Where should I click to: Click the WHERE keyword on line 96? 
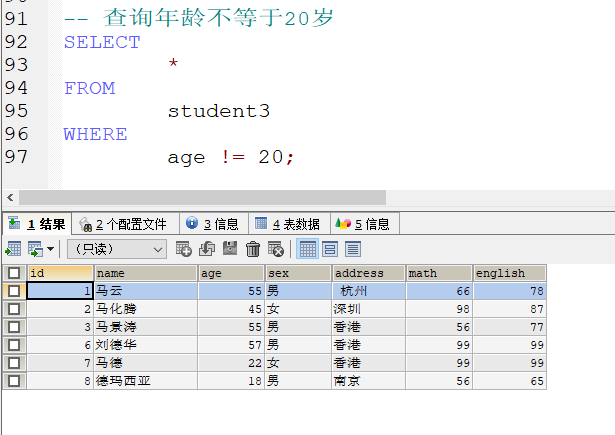[96, 135]
